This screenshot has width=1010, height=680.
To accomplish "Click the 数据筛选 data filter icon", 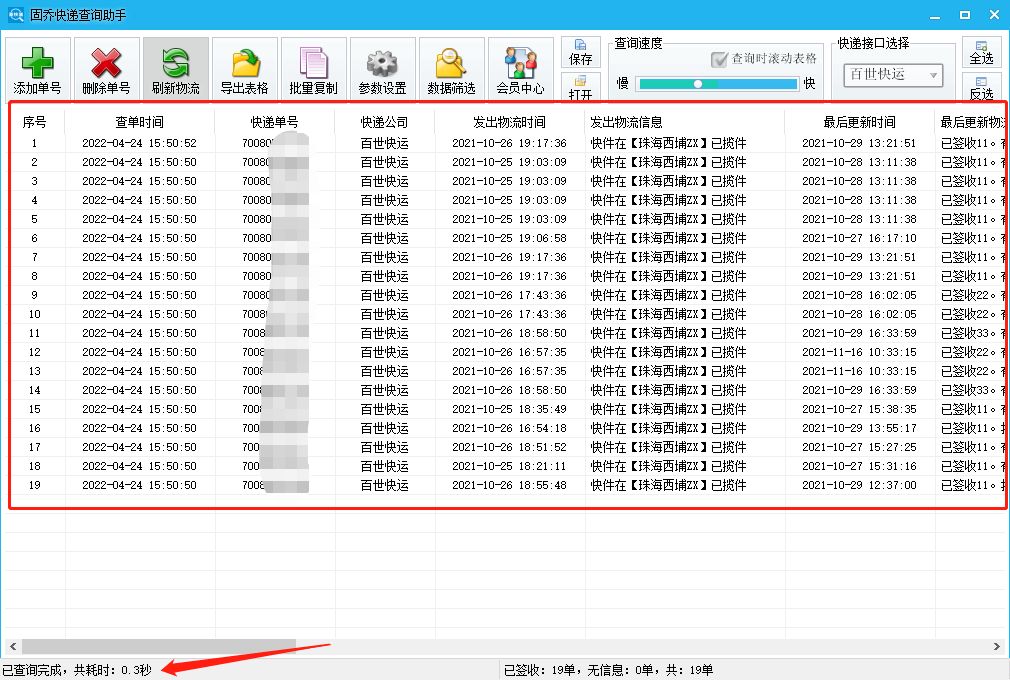I will (x=450, y=67).
